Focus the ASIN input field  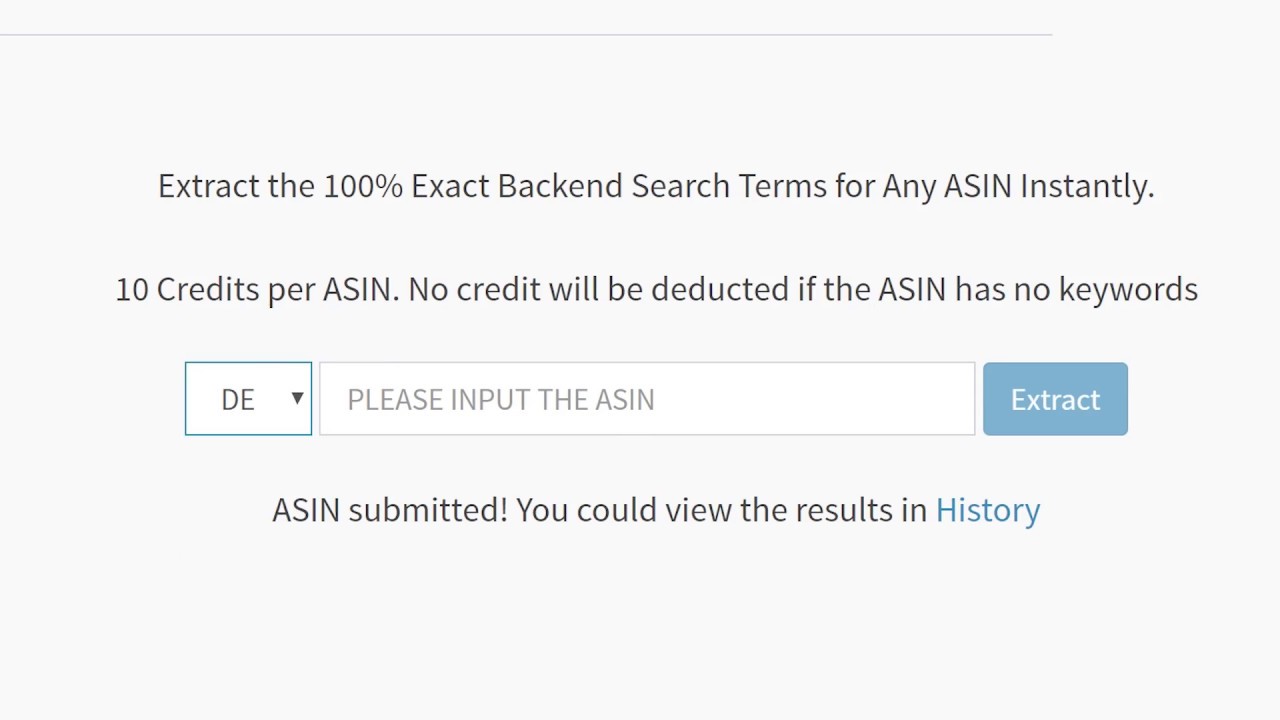pos(646,399)
